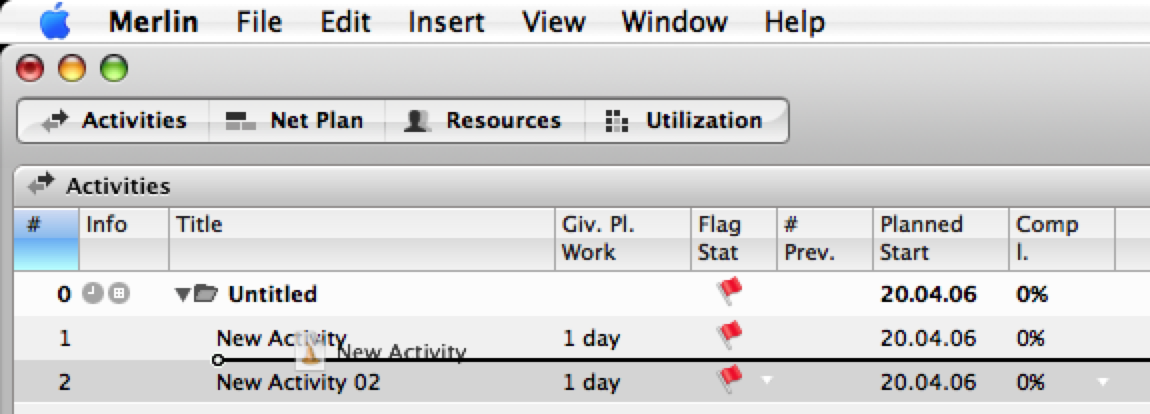Click the Activities panel header arrows icon
Screen dimensions: 1150x414
[x=42, y=185]
